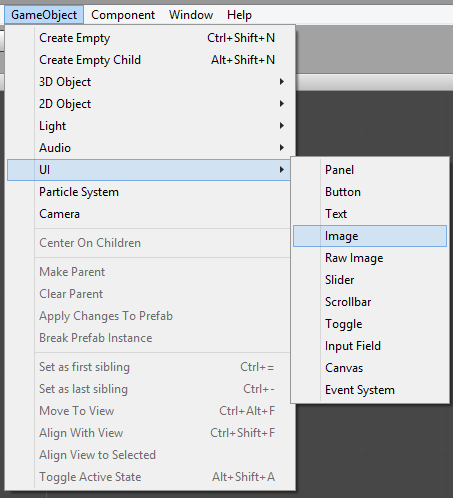Image resolution: width=453 pixels, height=498 pixels.
Task: Create a UI Panel
Action: (x=370, y=170)
